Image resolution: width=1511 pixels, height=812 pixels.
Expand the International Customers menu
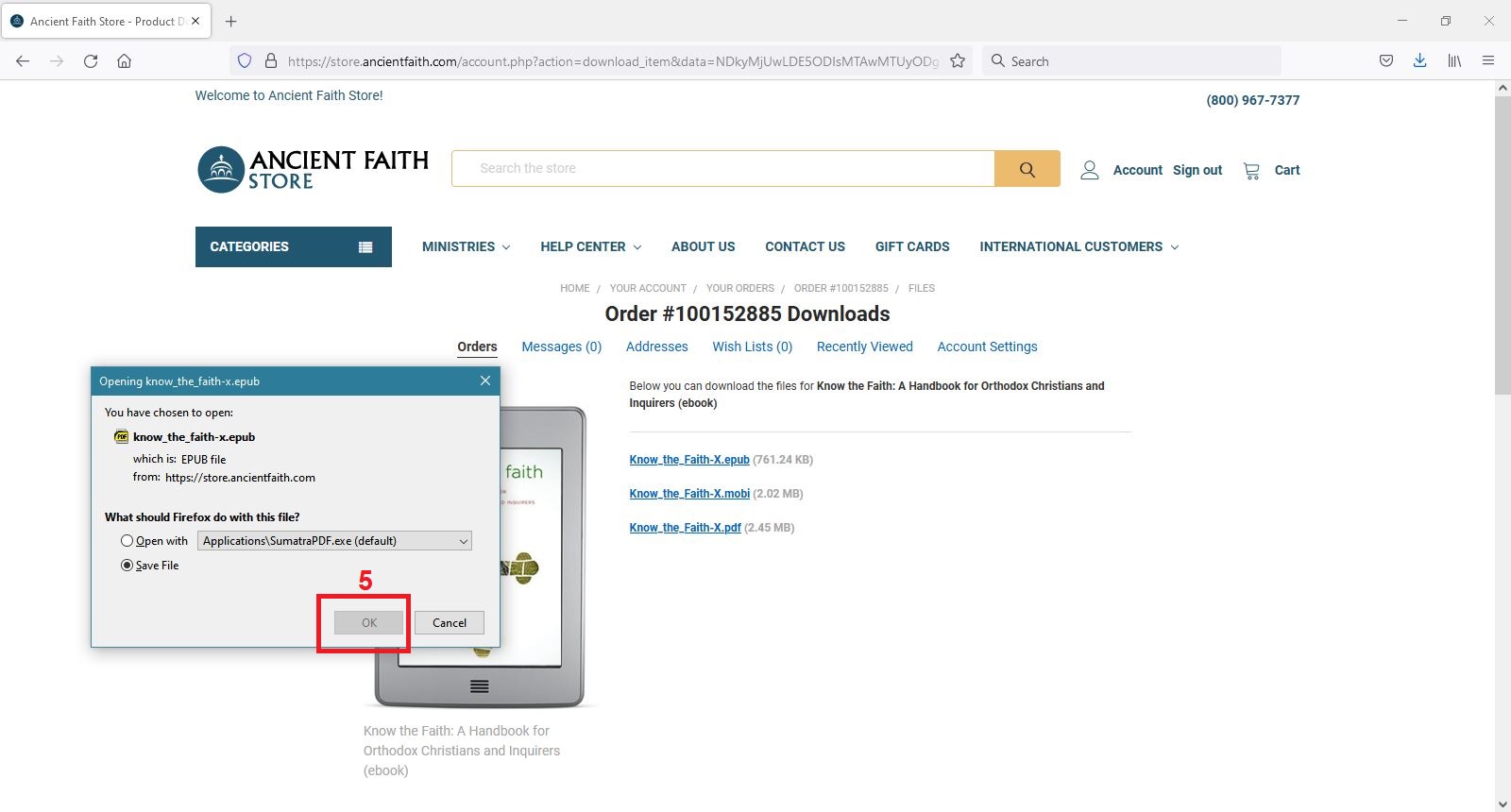coord(1078,246)
